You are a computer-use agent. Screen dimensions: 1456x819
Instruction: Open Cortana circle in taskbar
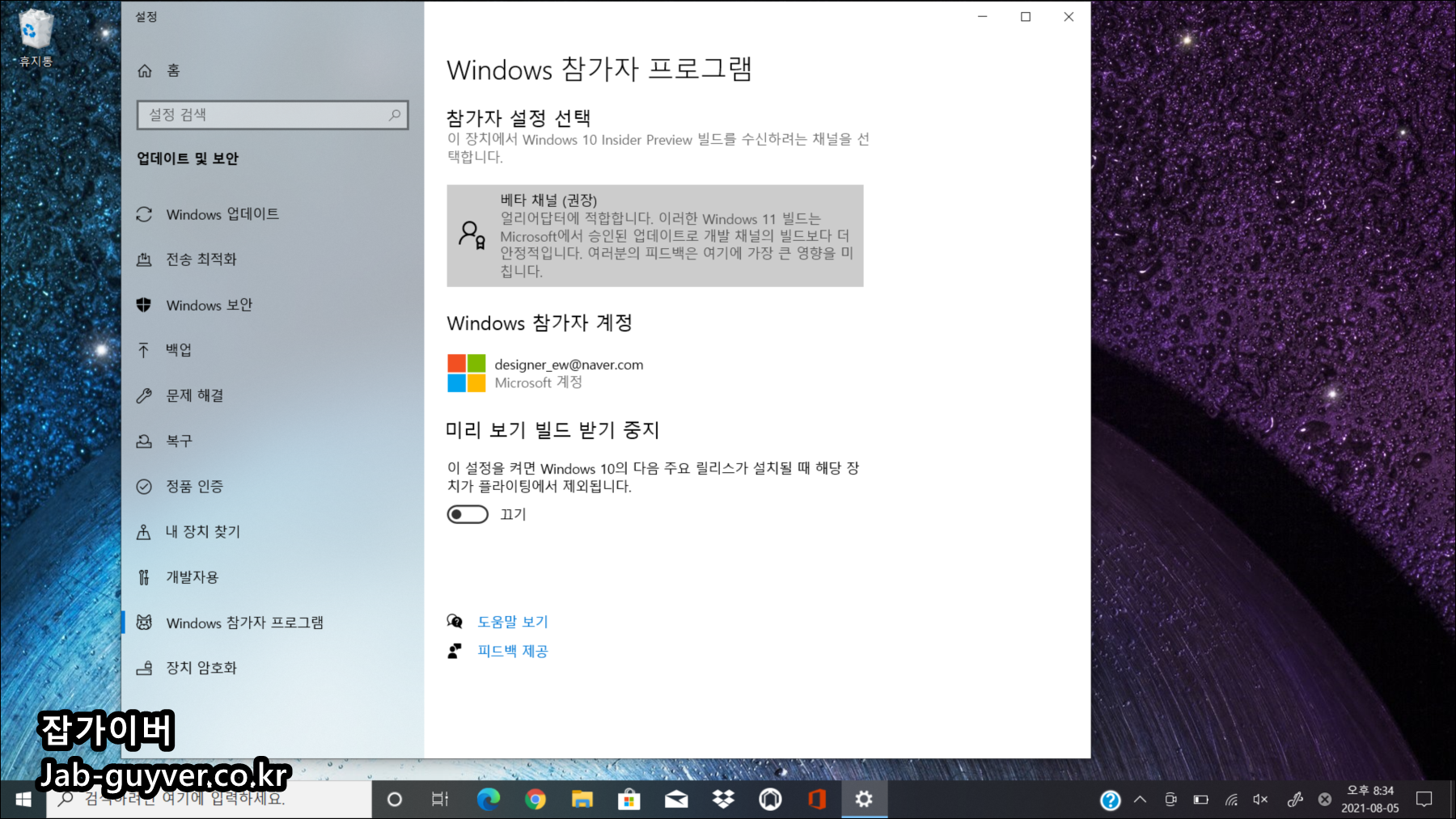pyautogui.click(x=395, y=800)
